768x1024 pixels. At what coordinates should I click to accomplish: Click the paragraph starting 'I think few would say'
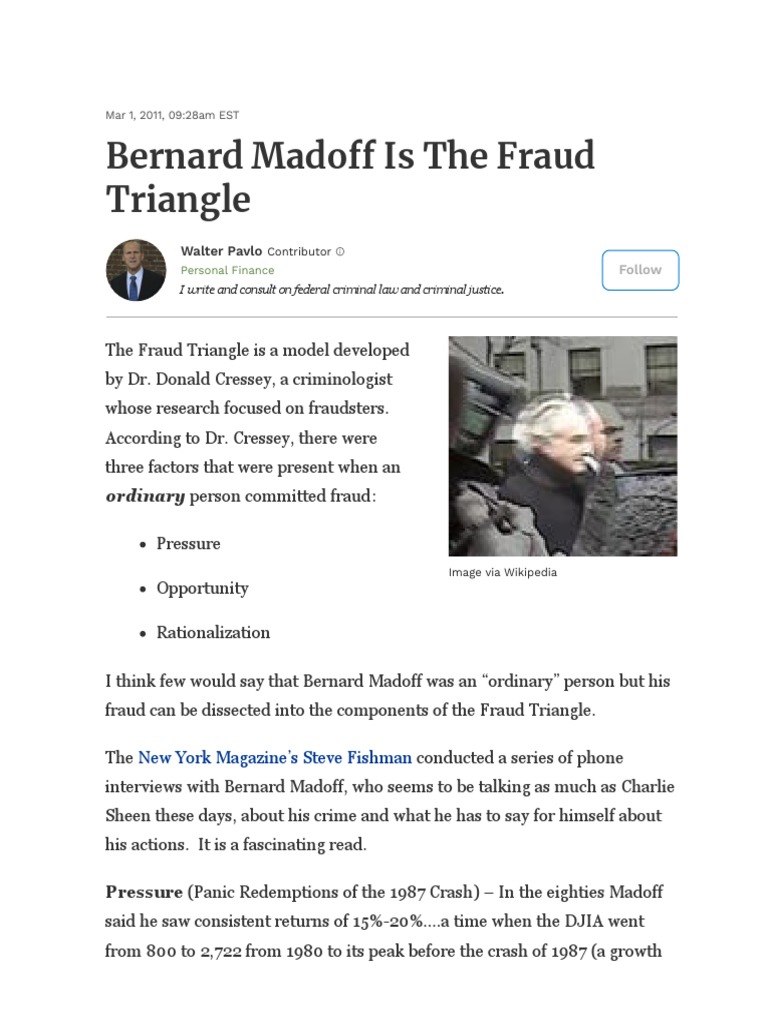(387, 696)
